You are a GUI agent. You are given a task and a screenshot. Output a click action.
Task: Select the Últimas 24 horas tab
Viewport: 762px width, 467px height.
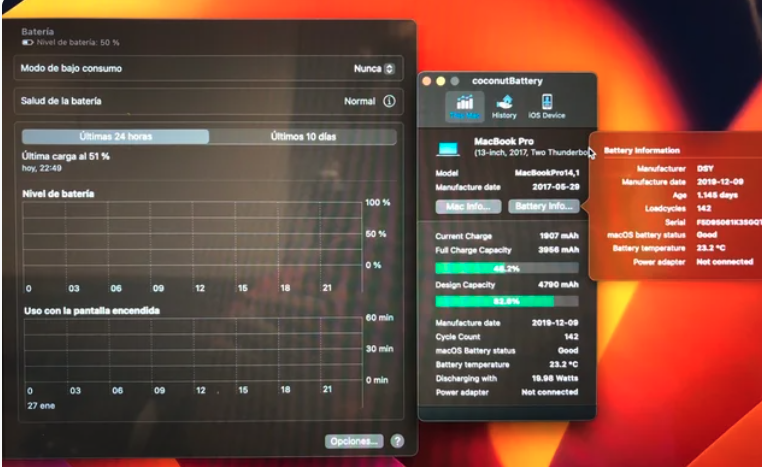coord(116,137)
